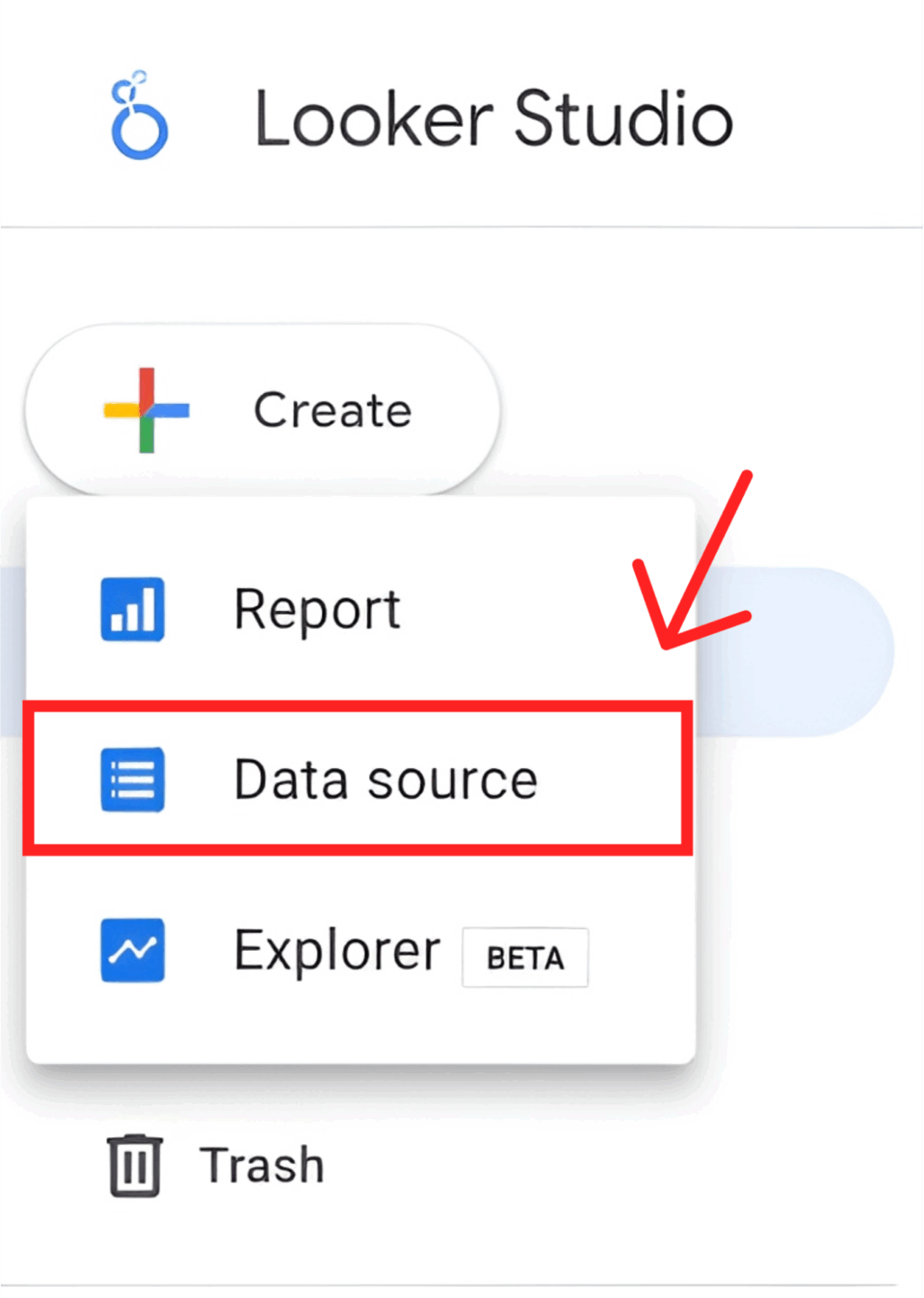Click the list-style Data source icon

point(131,780)
